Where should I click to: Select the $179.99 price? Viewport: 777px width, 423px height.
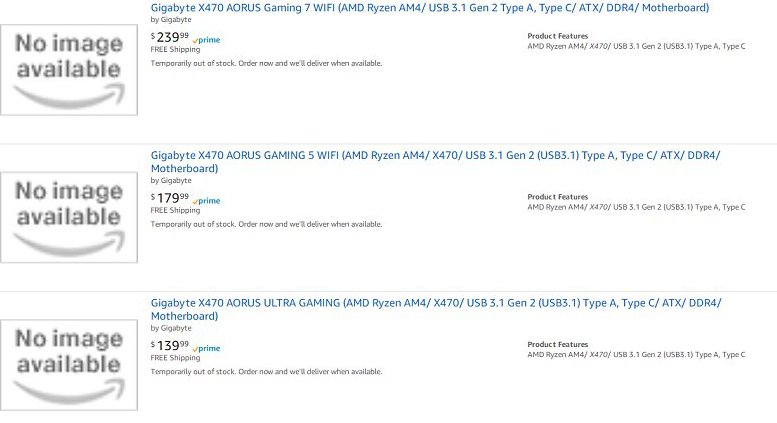click(x=170, y=198)
